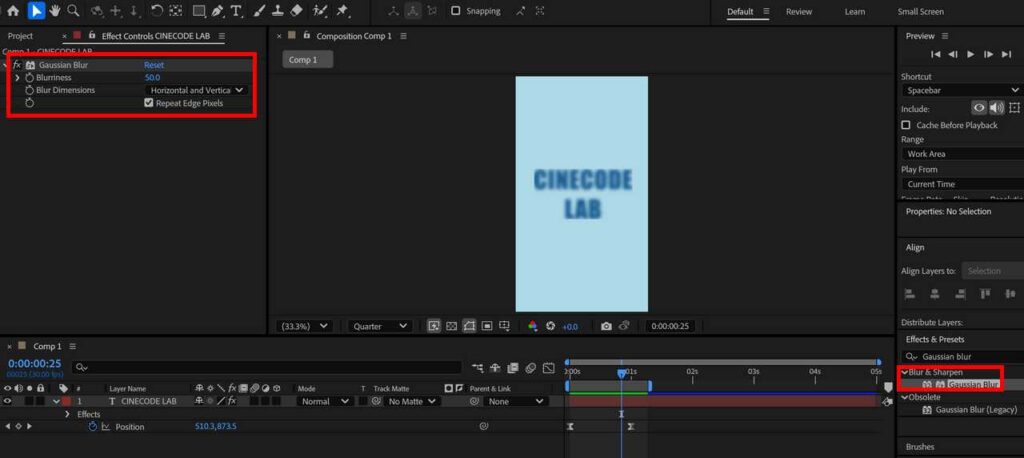Toggle include audio in preview

997,108
